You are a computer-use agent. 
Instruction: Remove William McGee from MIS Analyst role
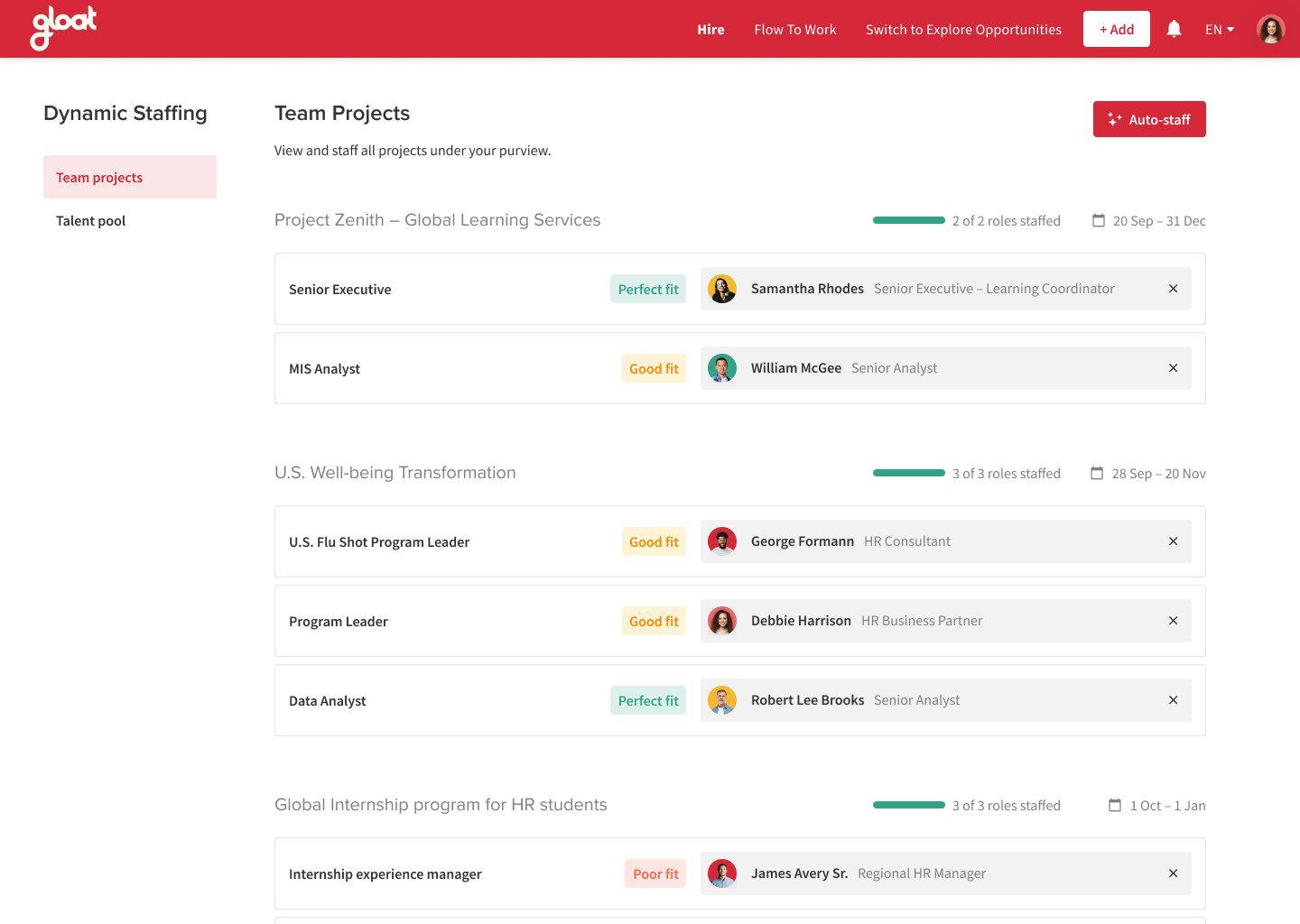[x=1173, y=368]
